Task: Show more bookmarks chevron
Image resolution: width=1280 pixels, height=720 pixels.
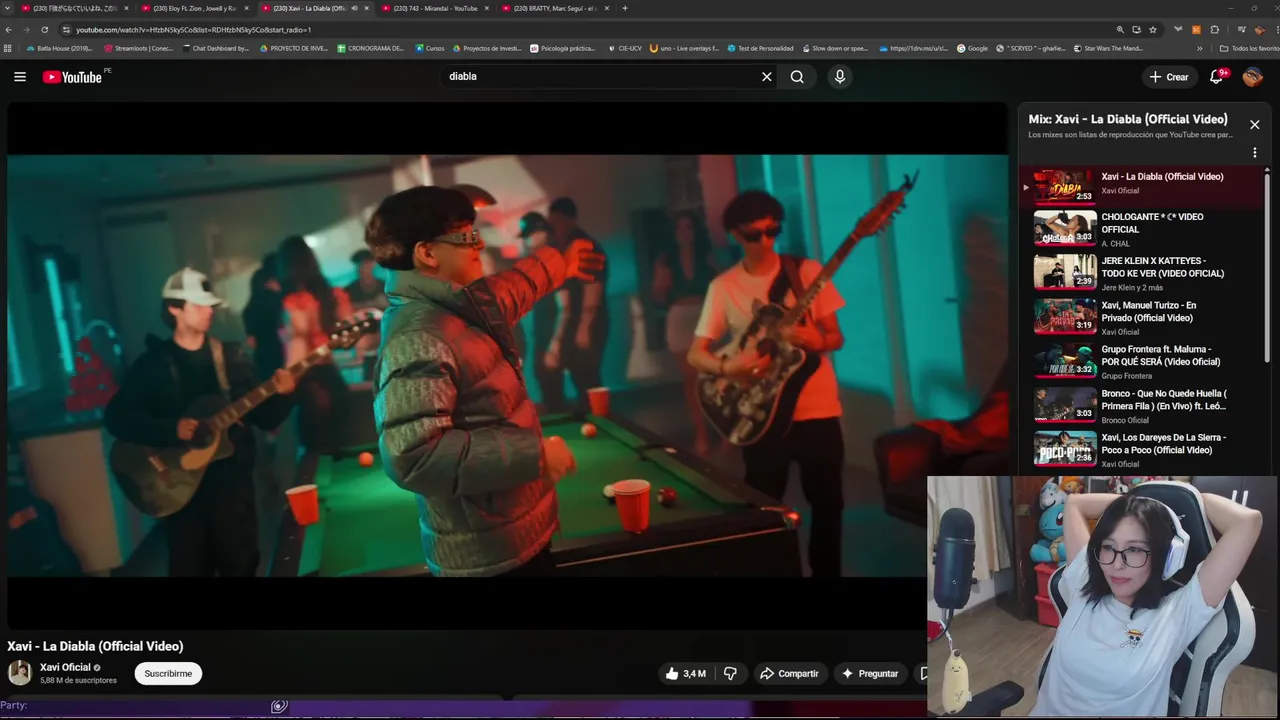Action: click(x=1200, y=48)
